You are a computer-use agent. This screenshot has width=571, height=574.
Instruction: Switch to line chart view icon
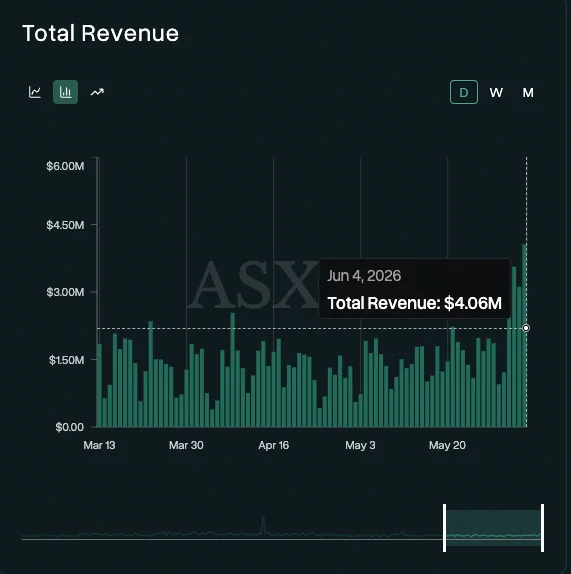point(35,92)
